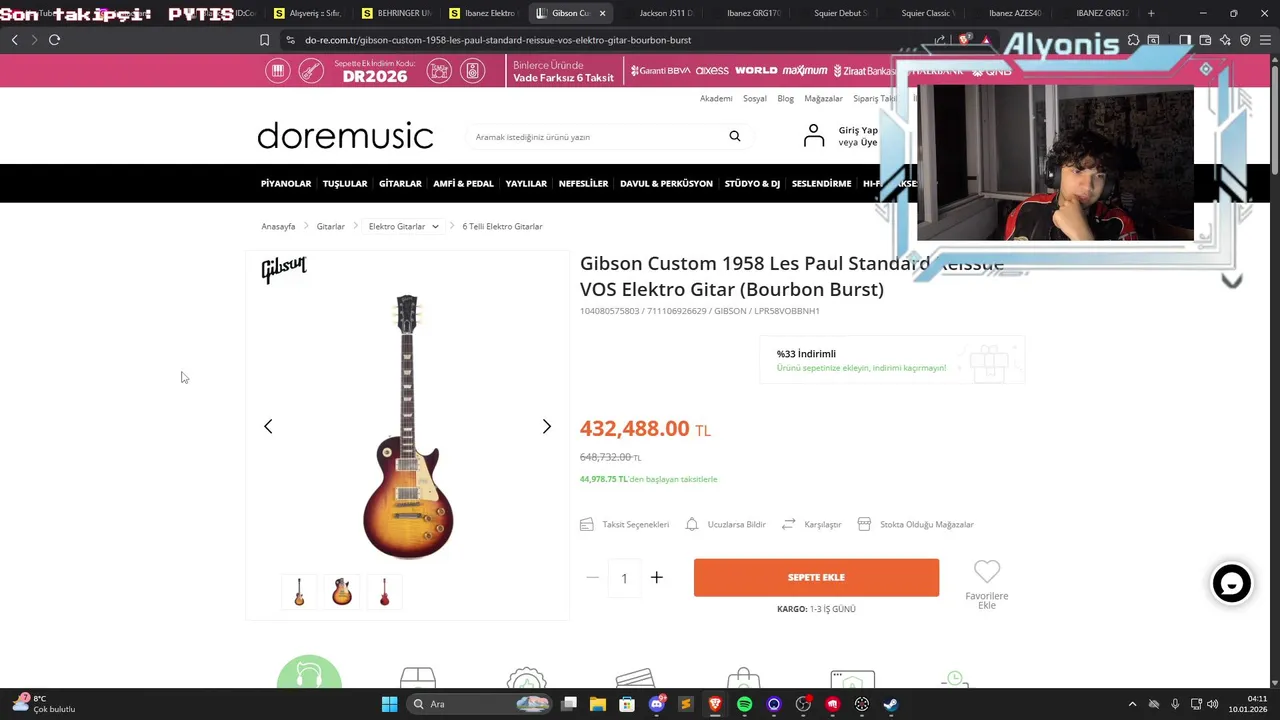Click the search magnifier icon
Screen dimensions: 1280x720
[x=735, y=136]
